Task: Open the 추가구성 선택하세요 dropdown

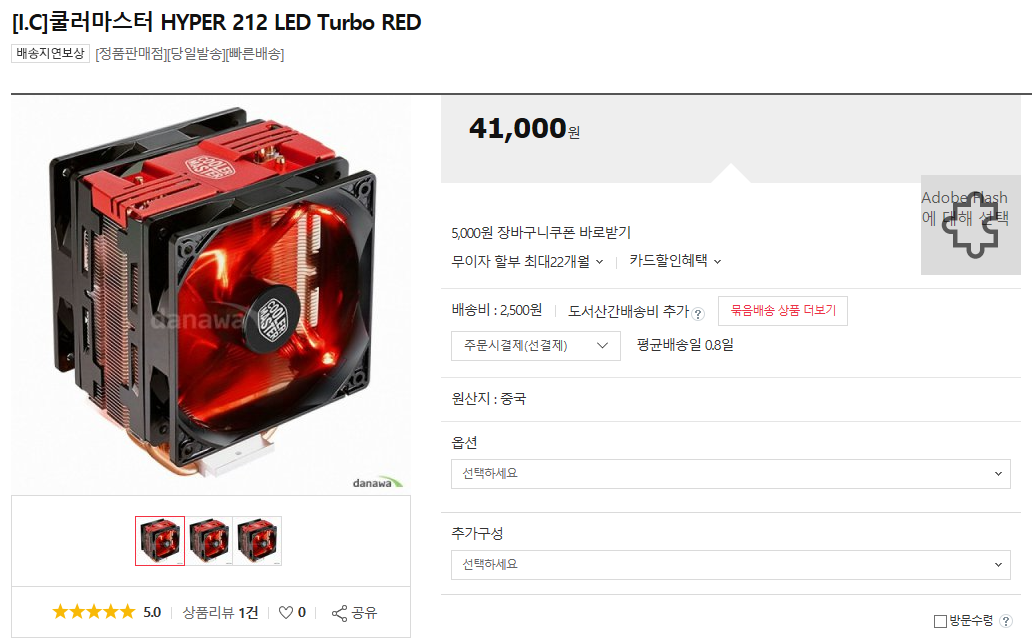Action: point(731,565)
